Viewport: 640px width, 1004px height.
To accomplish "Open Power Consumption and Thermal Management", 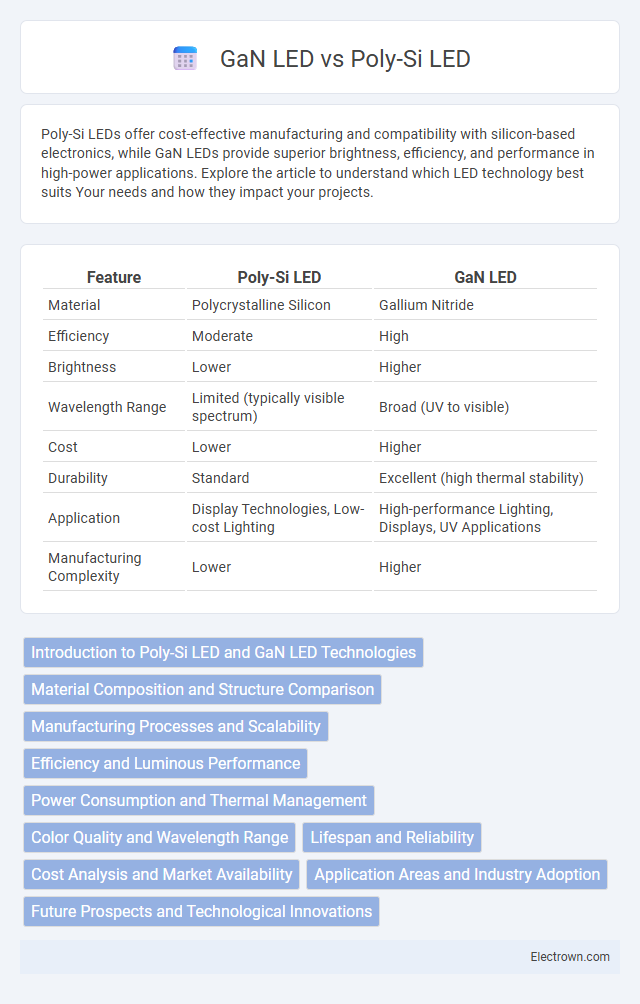I will pos(199,800).
